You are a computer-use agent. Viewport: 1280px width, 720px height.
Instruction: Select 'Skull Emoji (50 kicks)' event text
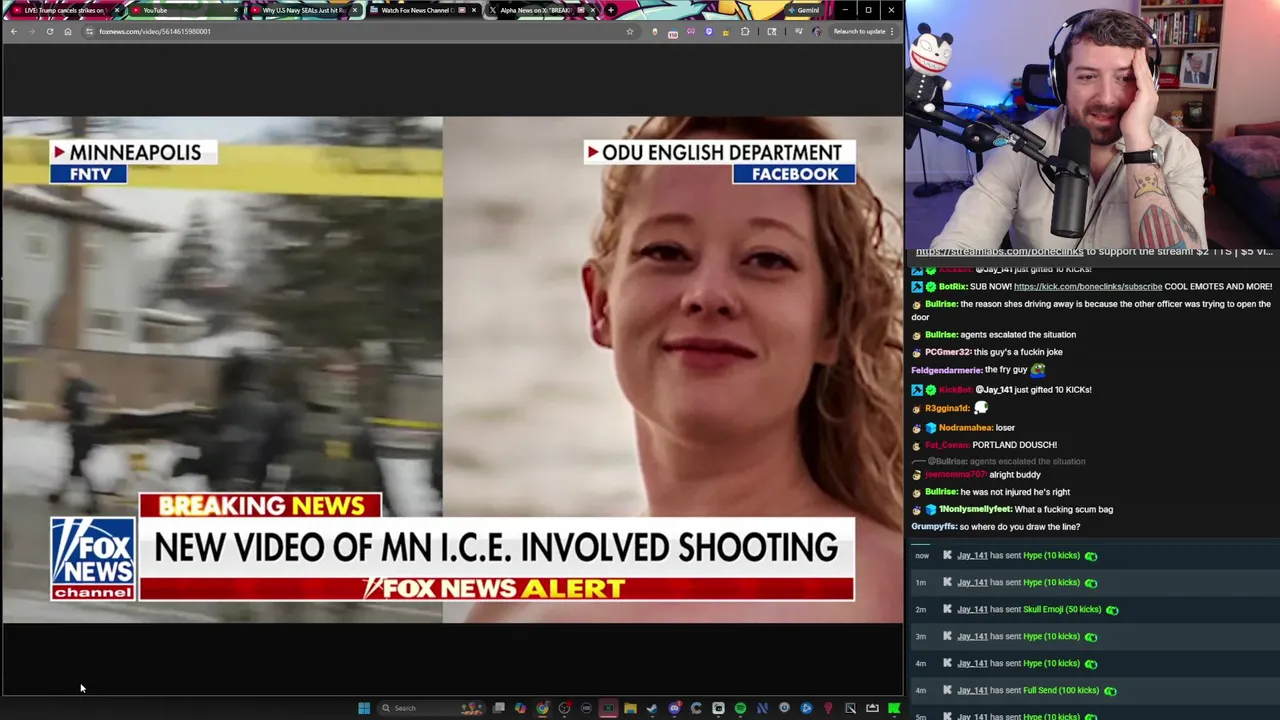[x=1062, y=609]
